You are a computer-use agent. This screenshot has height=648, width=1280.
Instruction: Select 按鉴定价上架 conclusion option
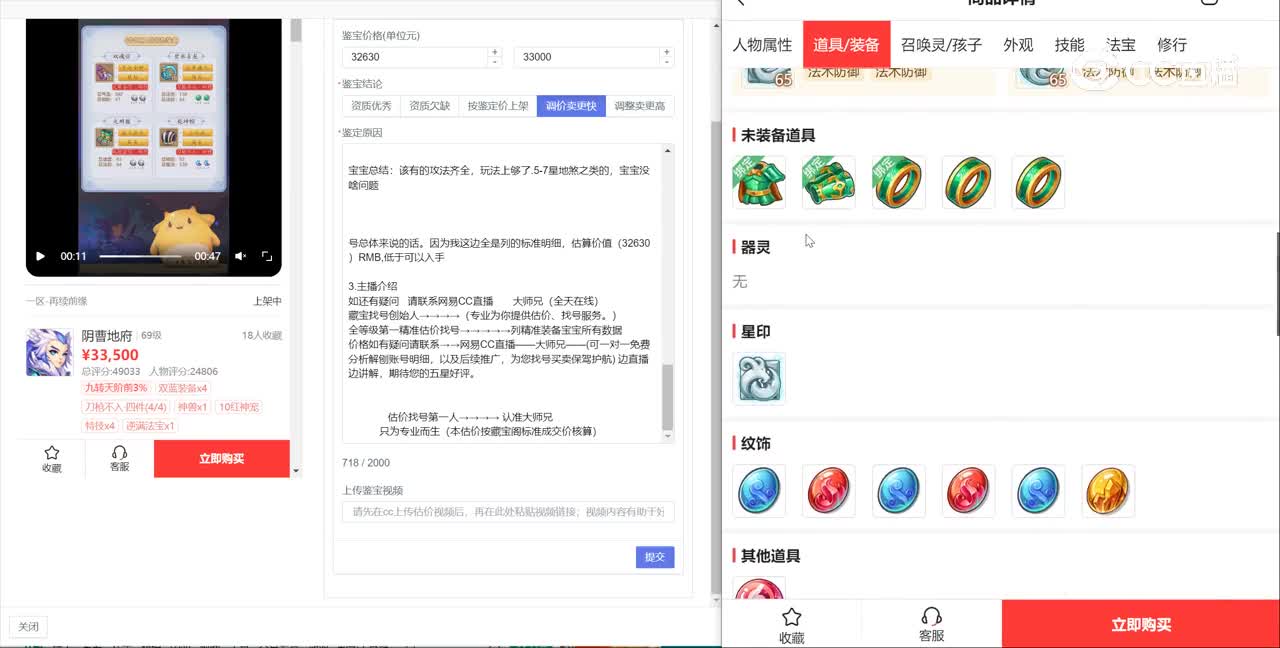(x=497, y=106)
